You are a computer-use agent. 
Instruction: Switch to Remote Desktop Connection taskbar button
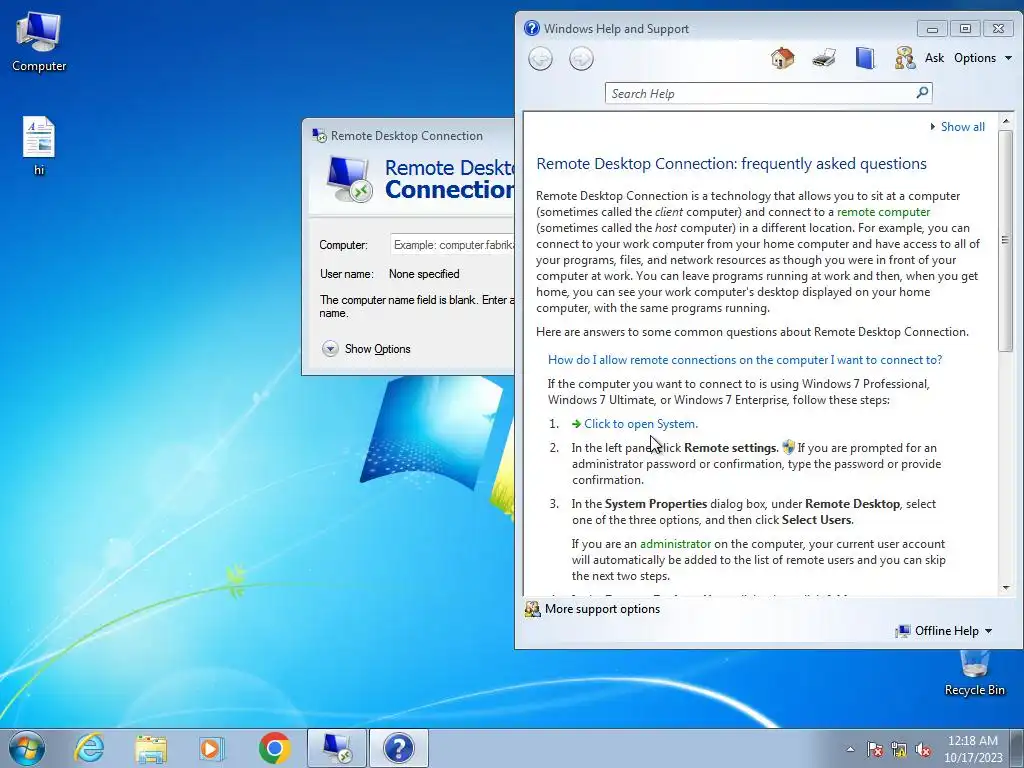337,748
